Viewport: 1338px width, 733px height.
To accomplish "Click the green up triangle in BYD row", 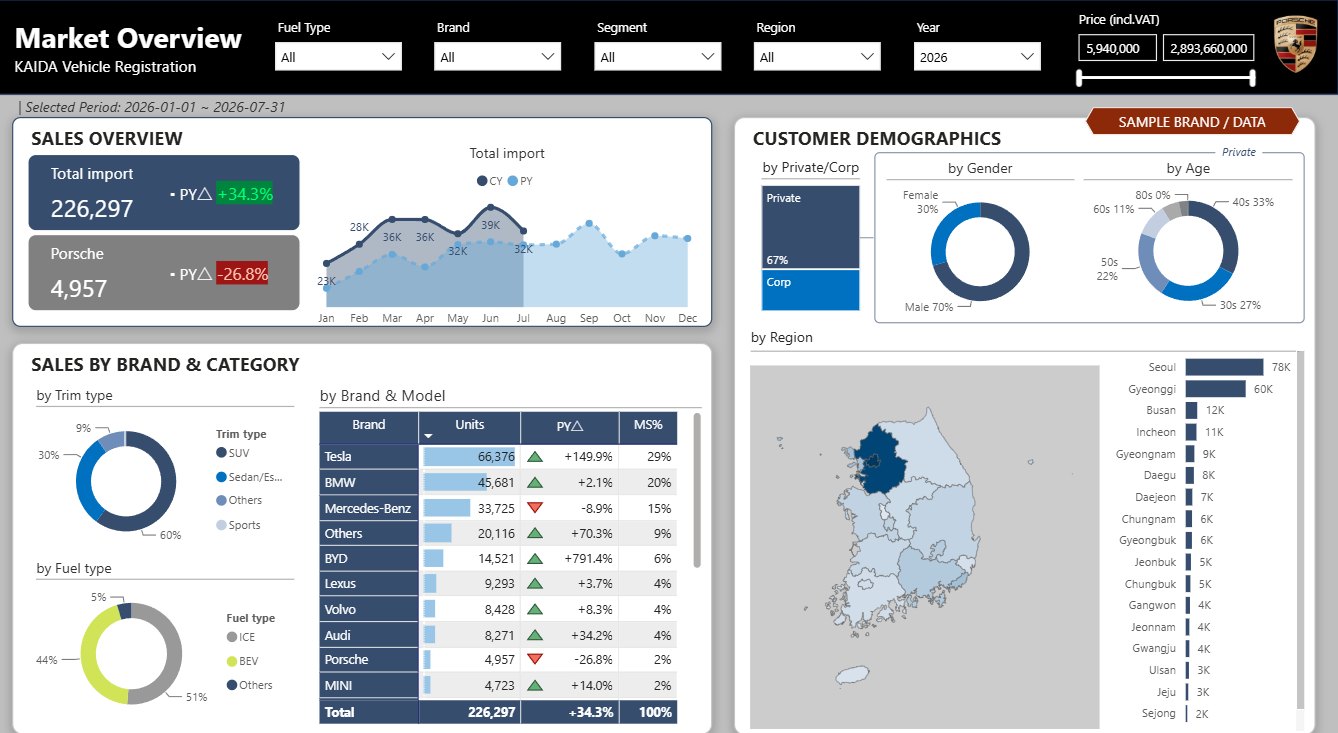I will coord(535,558).
